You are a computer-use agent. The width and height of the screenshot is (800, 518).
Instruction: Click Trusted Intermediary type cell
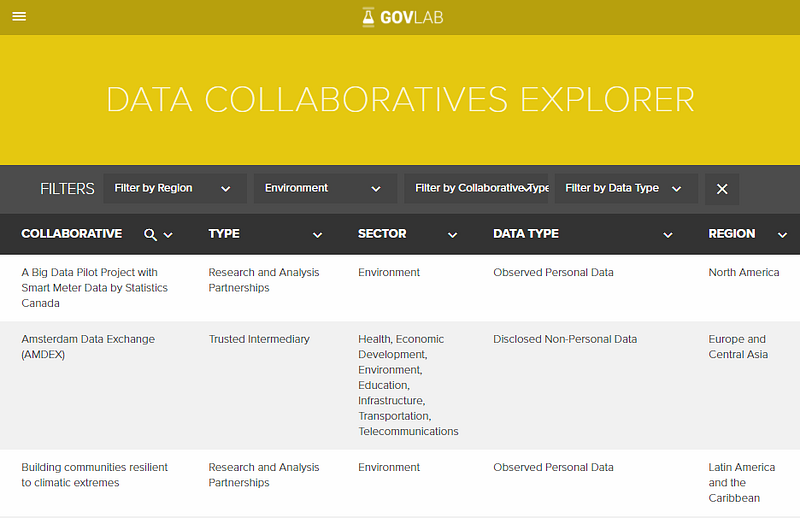pyautogui.click(x=259, y=339)
